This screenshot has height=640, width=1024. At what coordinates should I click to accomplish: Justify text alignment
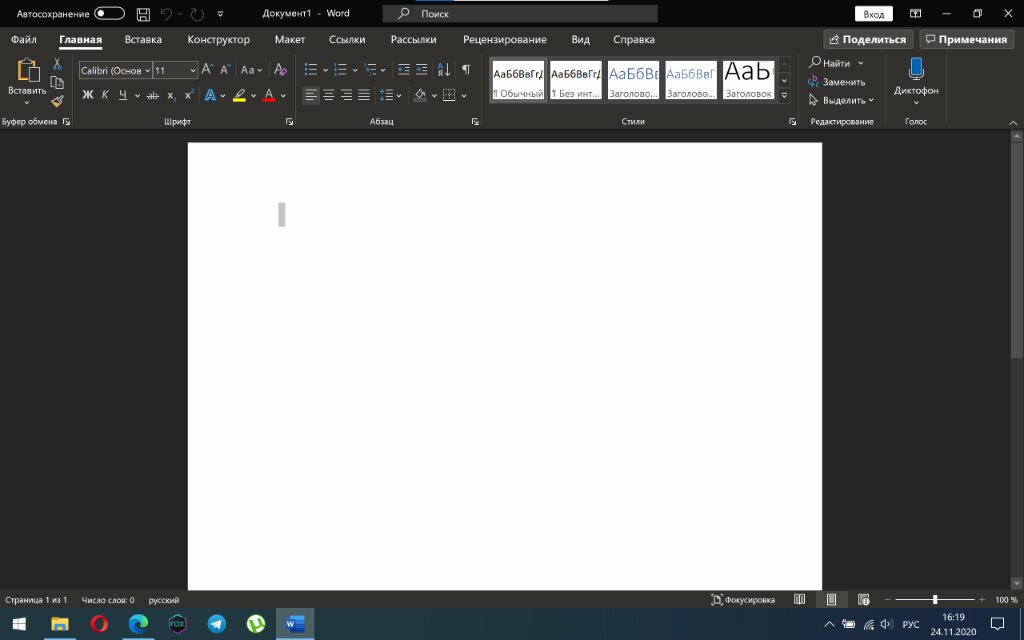tap(364, 95)
